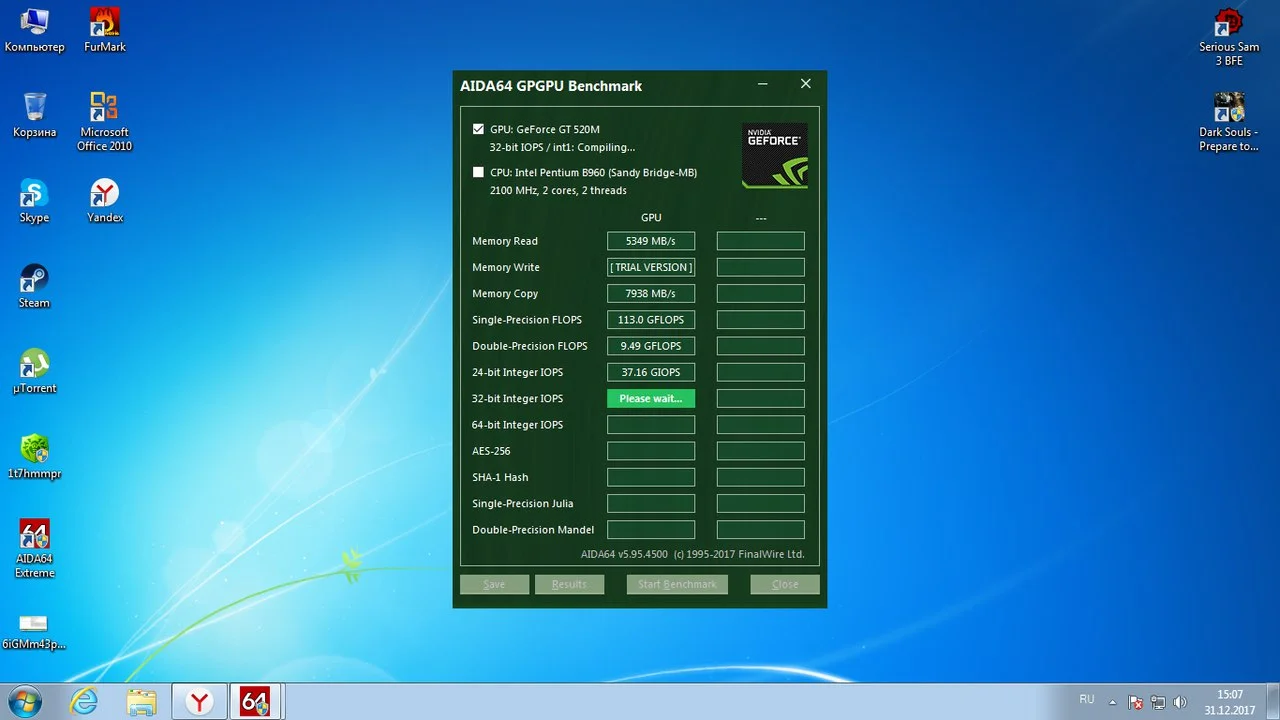Click the Memory Read 5349 MB/s result field
The width and height of the screenshot is (1280, 720).
click(x=650, y=241)
